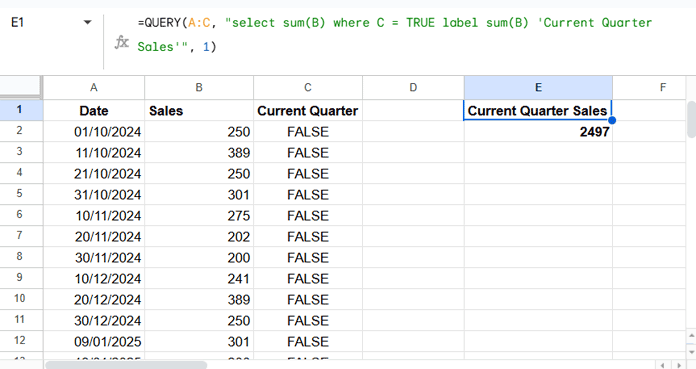Select row 2 header

click(21, 131)
